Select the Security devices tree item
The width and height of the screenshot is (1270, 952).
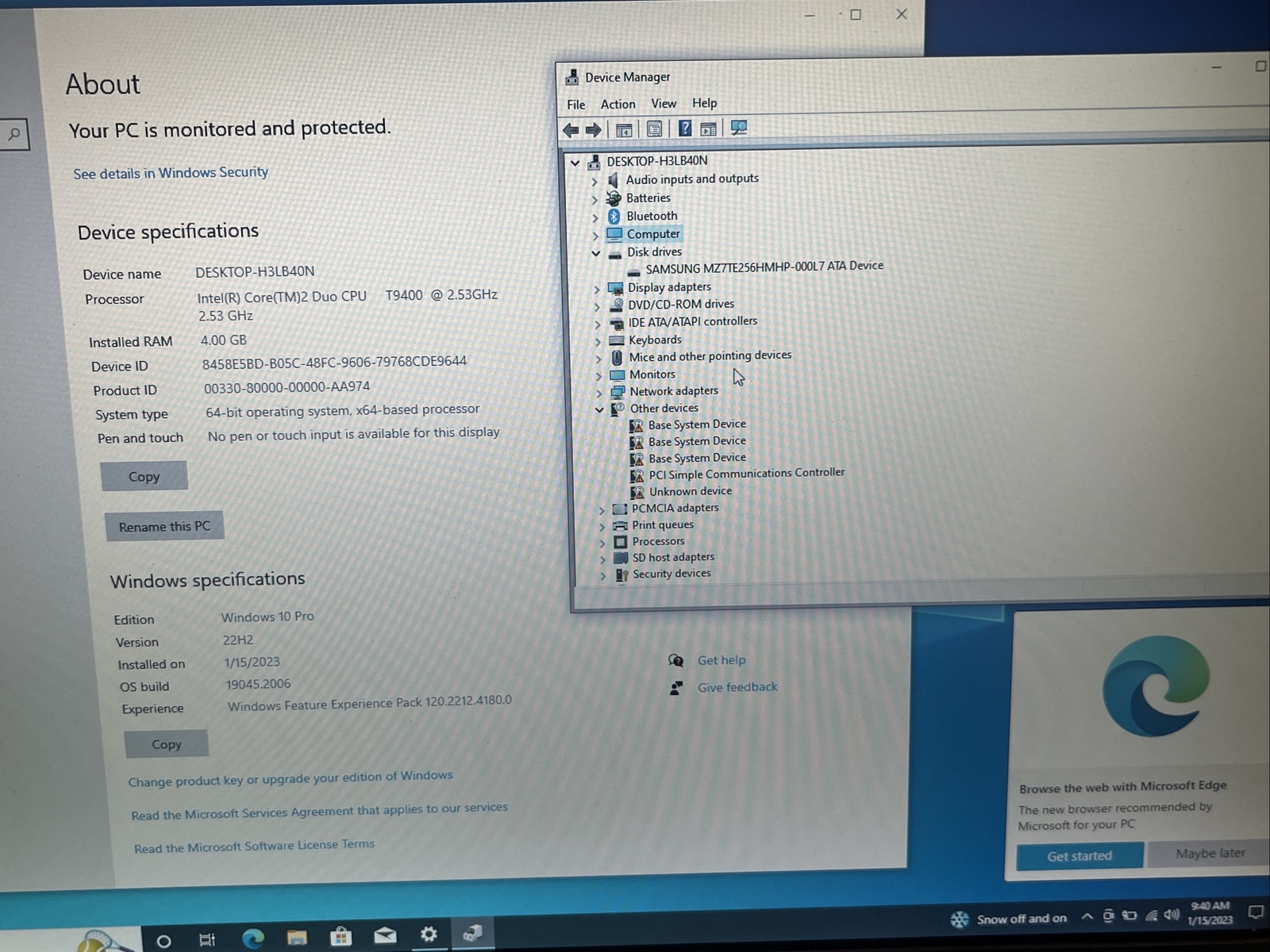[672, 574]
